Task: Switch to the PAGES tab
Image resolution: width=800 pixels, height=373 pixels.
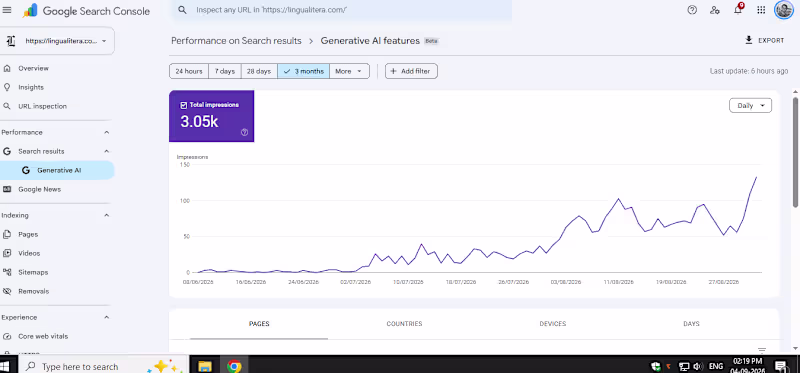Action: pyautogui.click(x=259, y=324)
